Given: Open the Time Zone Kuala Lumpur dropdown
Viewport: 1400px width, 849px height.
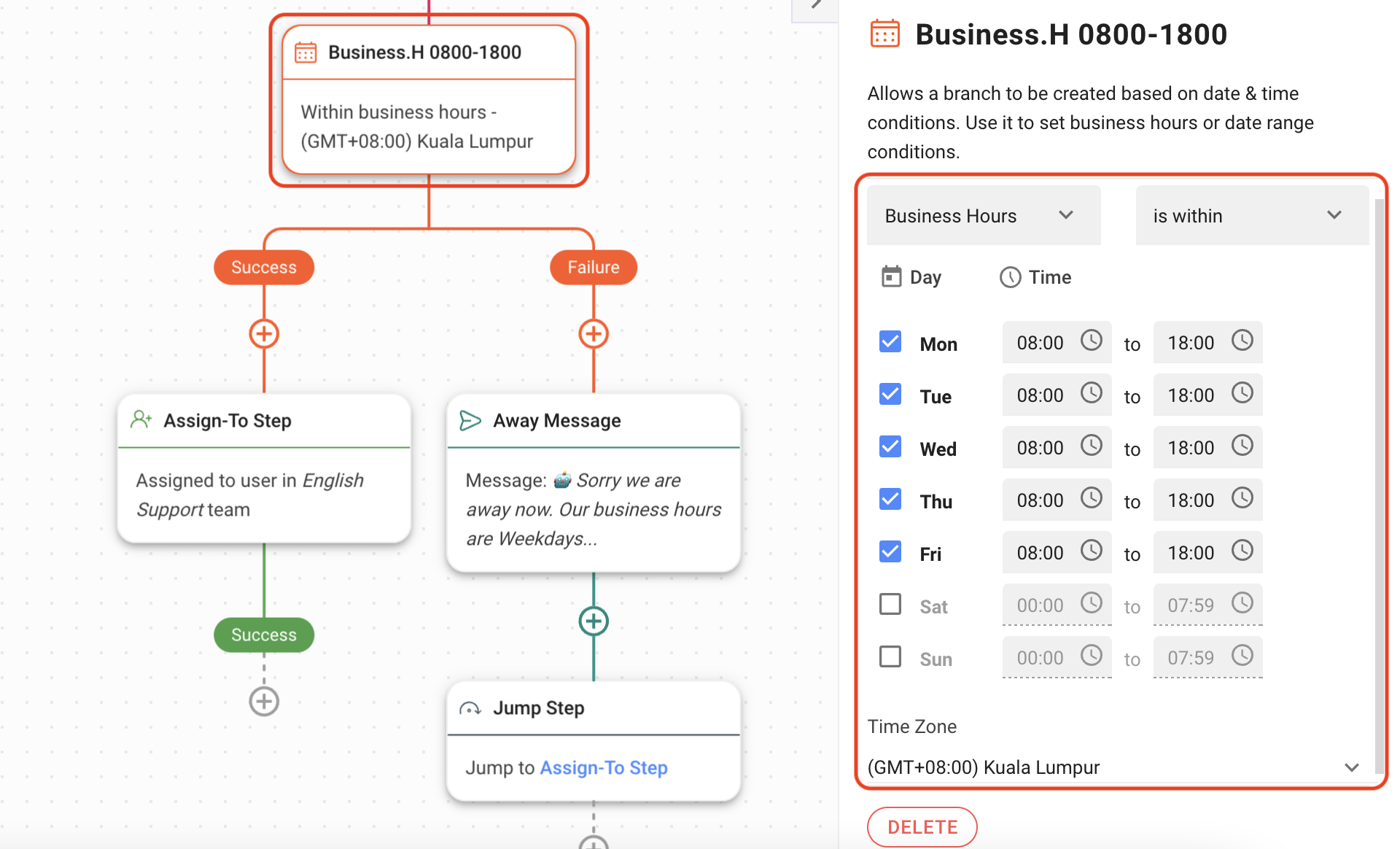Looking at the screenshot, I should (1114, 767).
